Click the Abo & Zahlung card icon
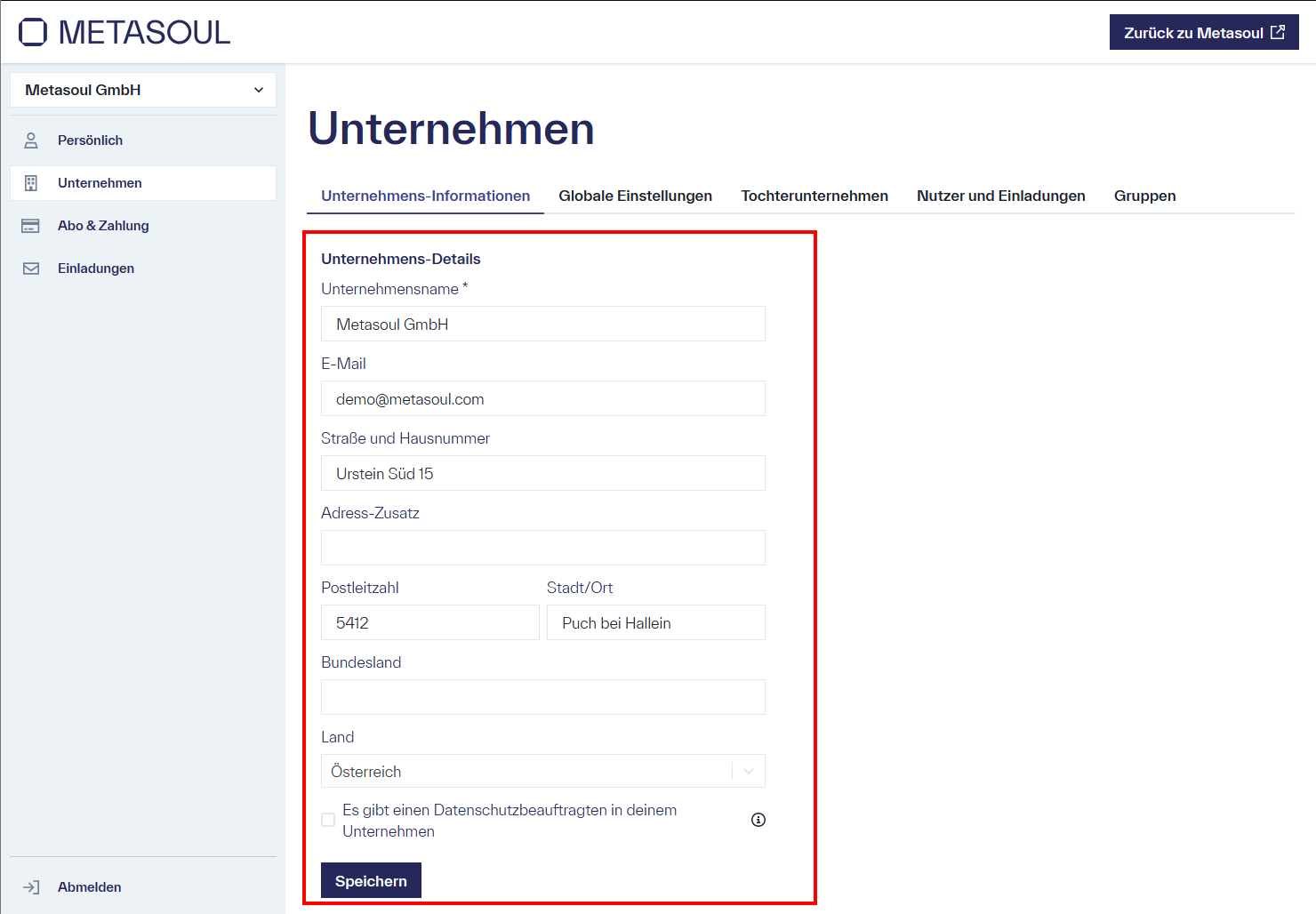Screen dimensions: 1316x914 31,225
